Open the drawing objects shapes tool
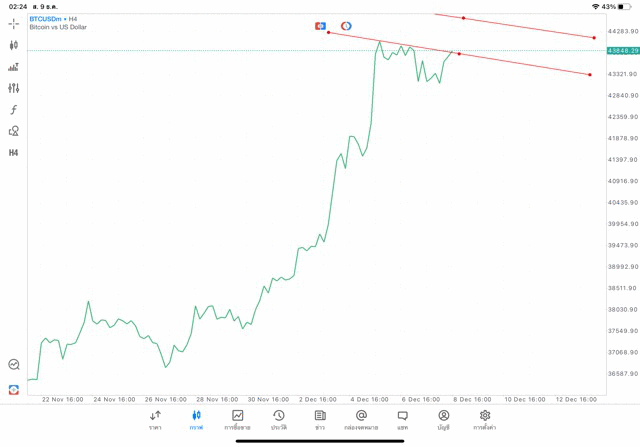Screen dimensions: 640x447 tap(14, 131)
